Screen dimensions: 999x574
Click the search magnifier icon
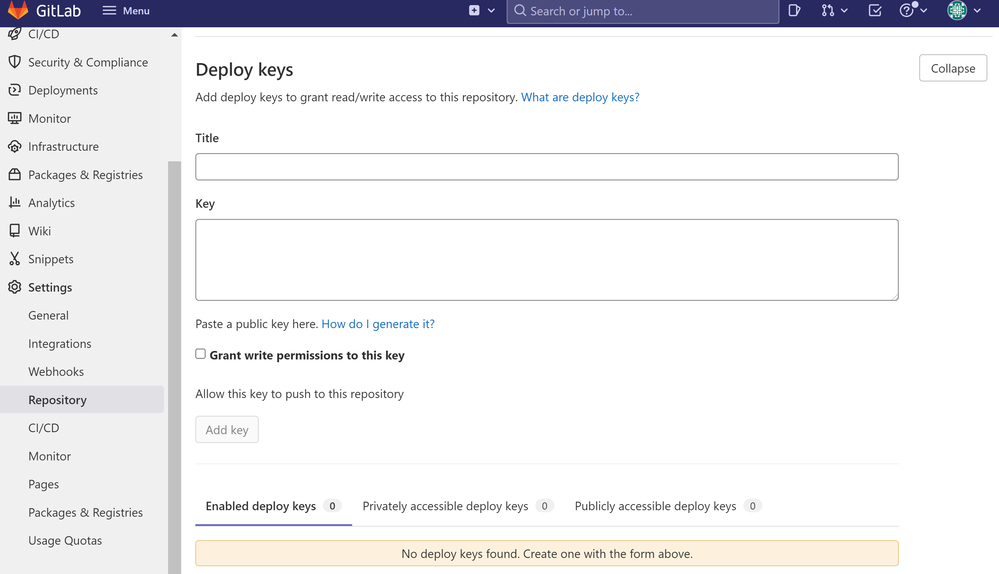(x=520, y=11)
